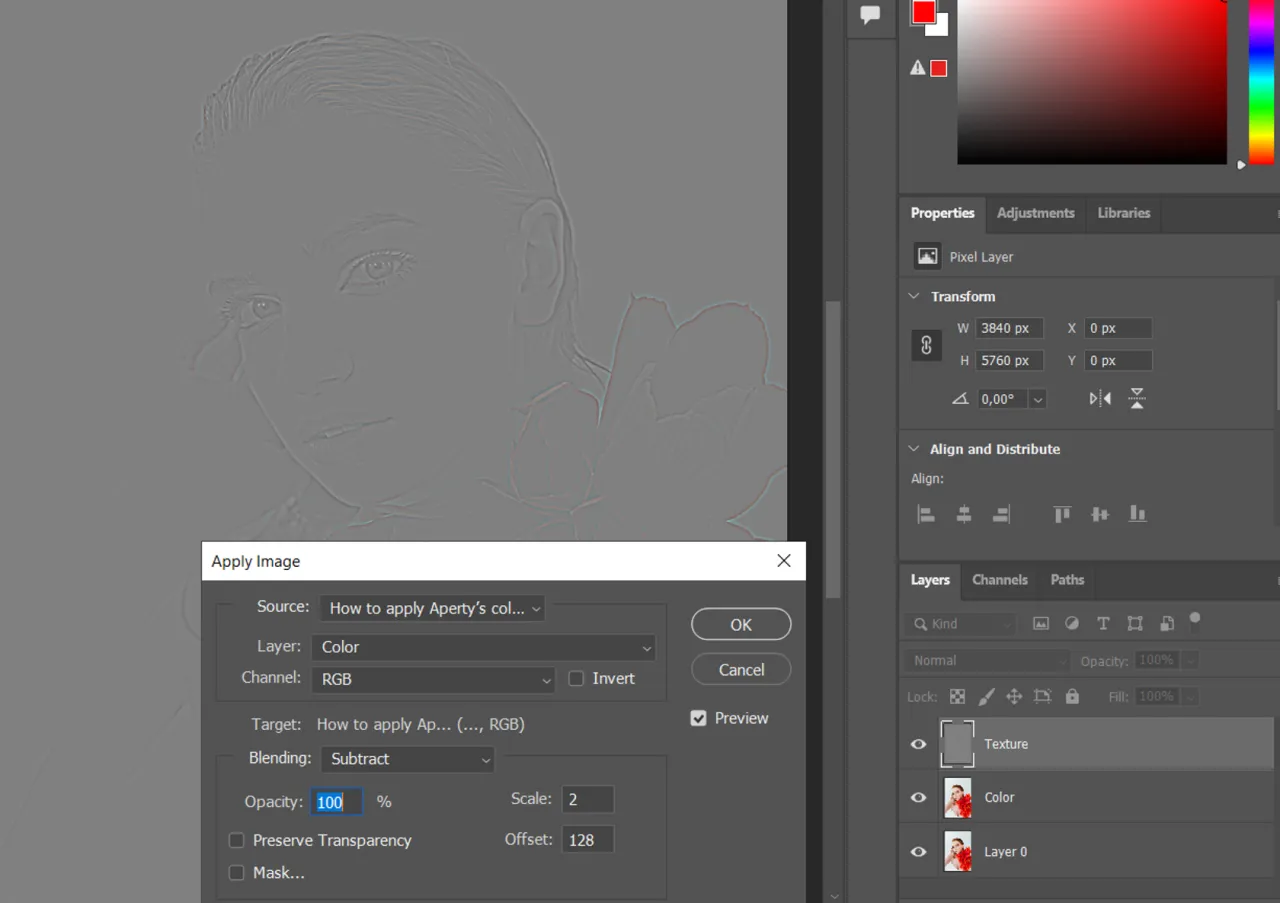Viewport: 1280px width, 903px height.
Task: Open the Blending dropdown set to Subtract
Action: coord(407,760)
